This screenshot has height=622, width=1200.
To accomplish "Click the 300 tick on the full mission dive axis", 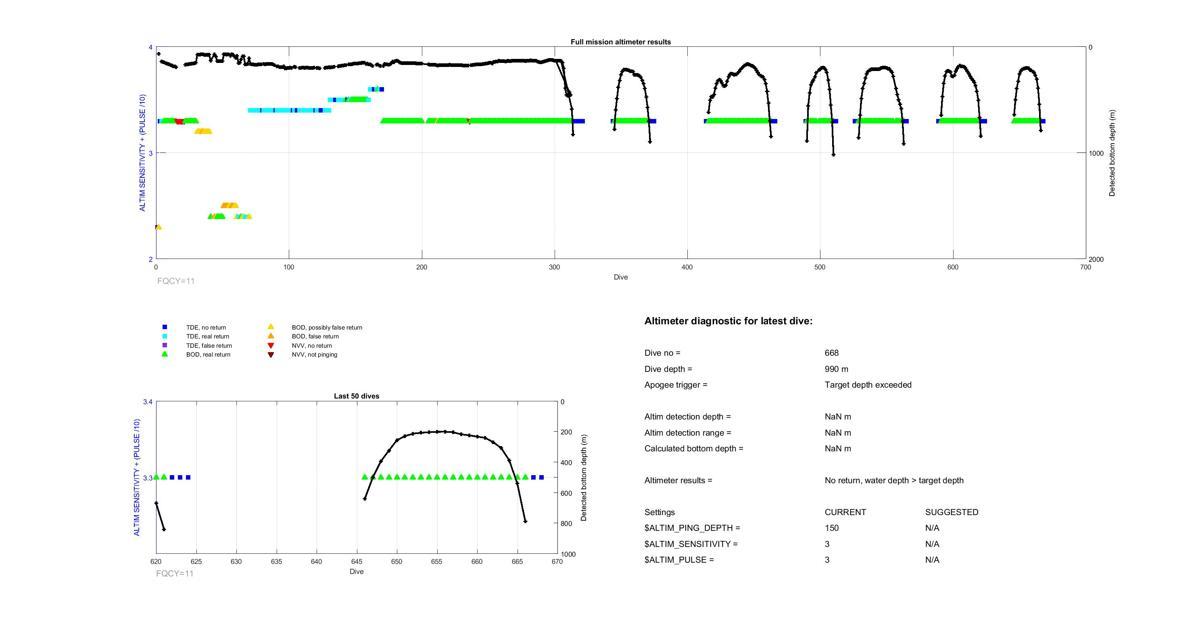I will coord(555,267).
